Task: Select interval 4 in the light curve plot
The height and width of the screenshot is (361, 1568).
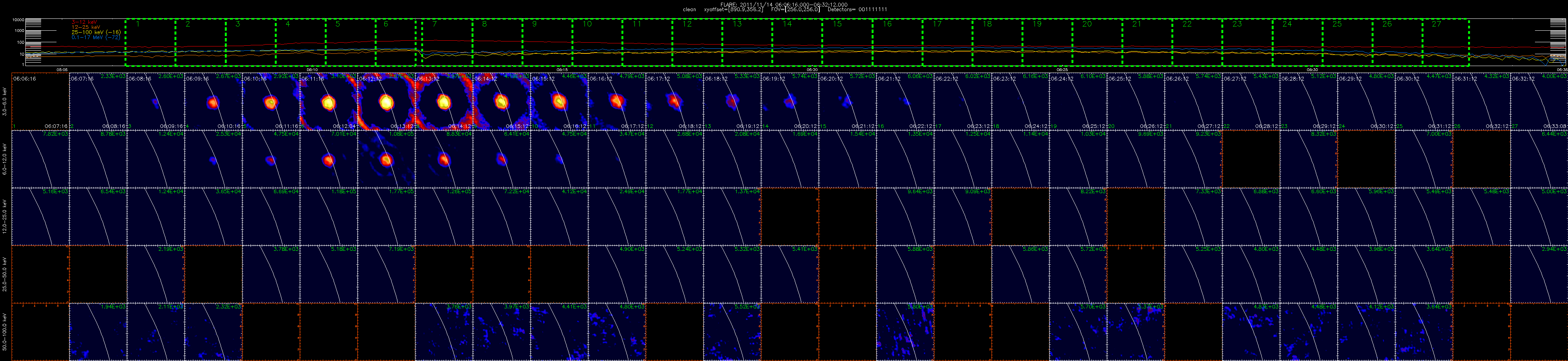Action: pyautogui.click(x=301, y=42)
